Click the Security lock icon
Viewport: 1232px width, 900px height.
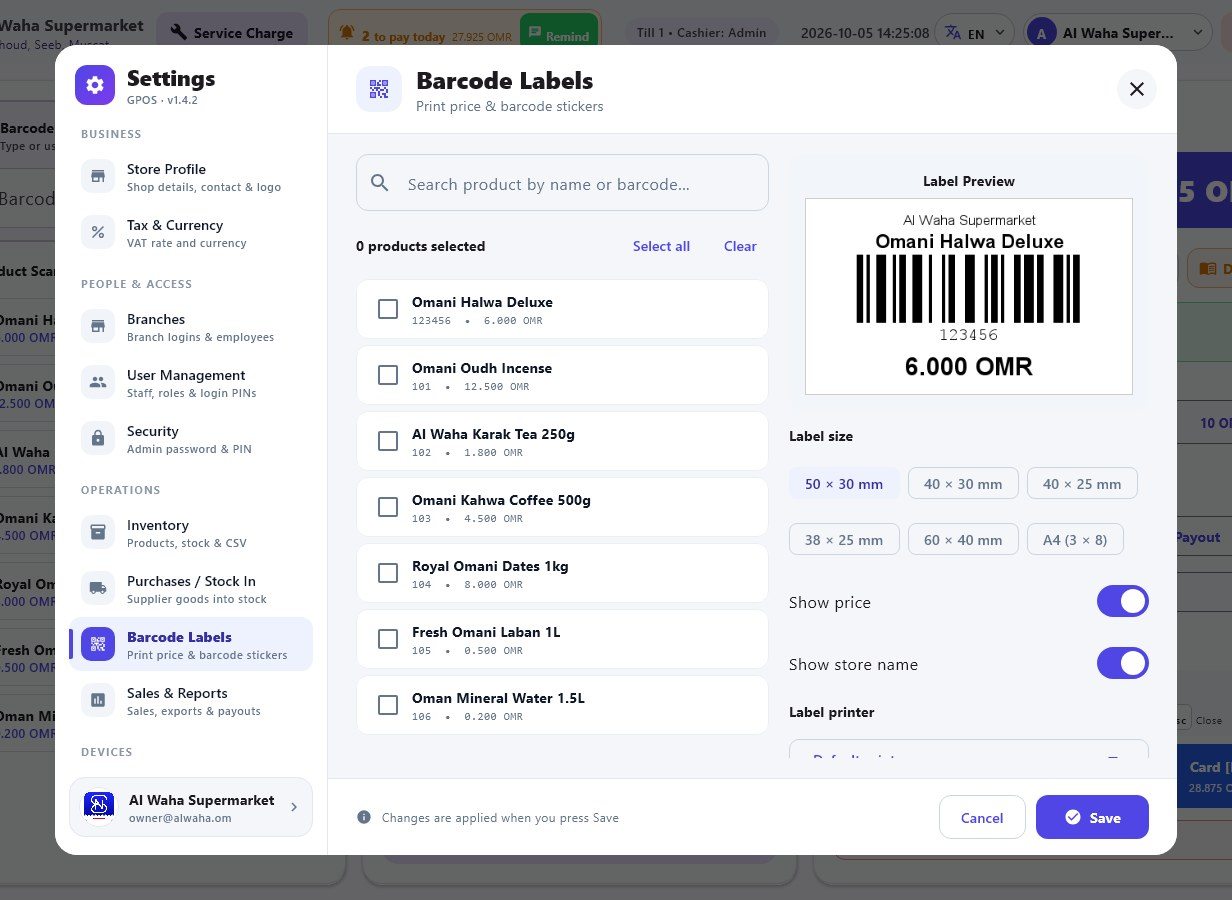pyautogui.click(x=98, y=438)
